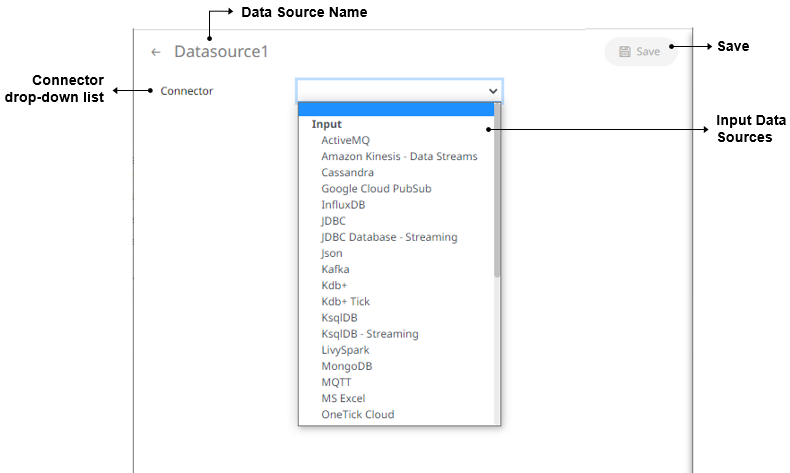Choose KsqlDB - Streaming connector
This screenshot has height=473, width=790.
370,333
